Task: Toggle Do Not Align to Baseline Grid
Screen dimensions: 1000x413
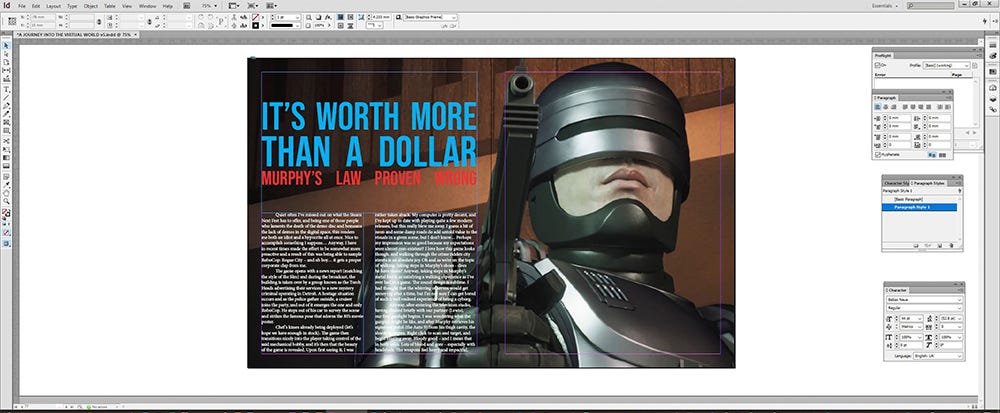Action: click(x=931, y=155)
